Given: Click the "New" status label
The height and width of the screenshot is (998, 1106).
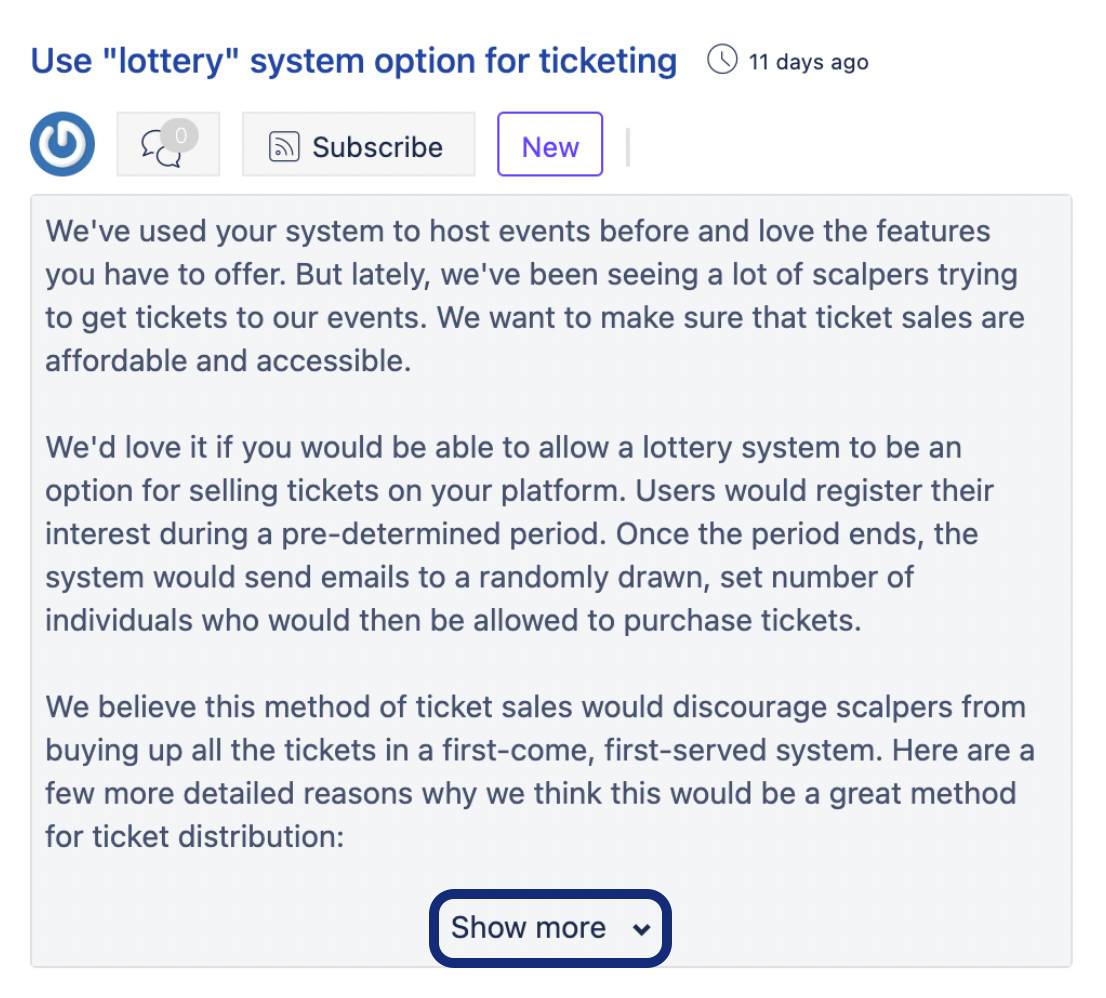Looking at the screenshot, I should [550, 146].
